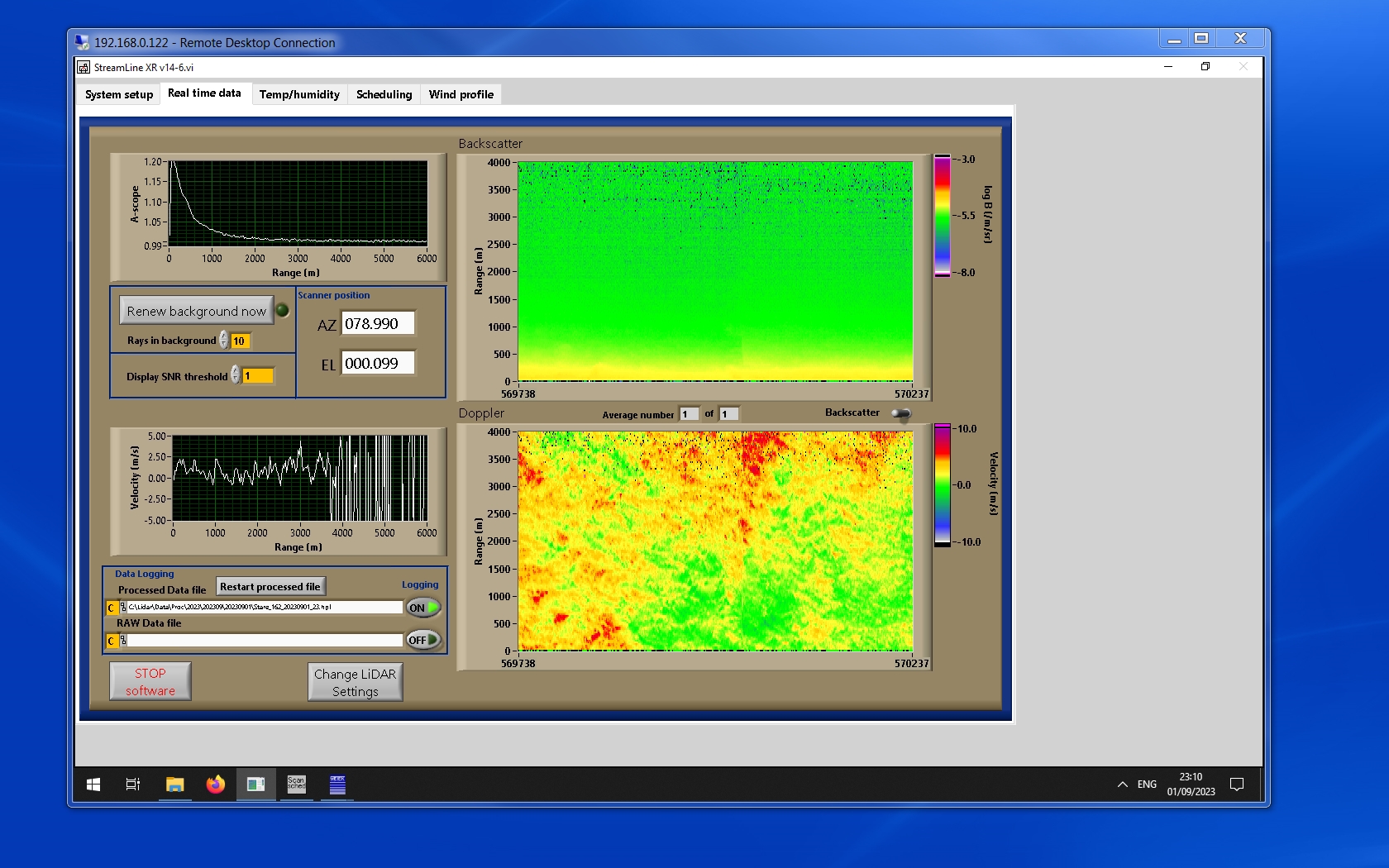Toggle RAW data logging OFF switch

point(422,640)
